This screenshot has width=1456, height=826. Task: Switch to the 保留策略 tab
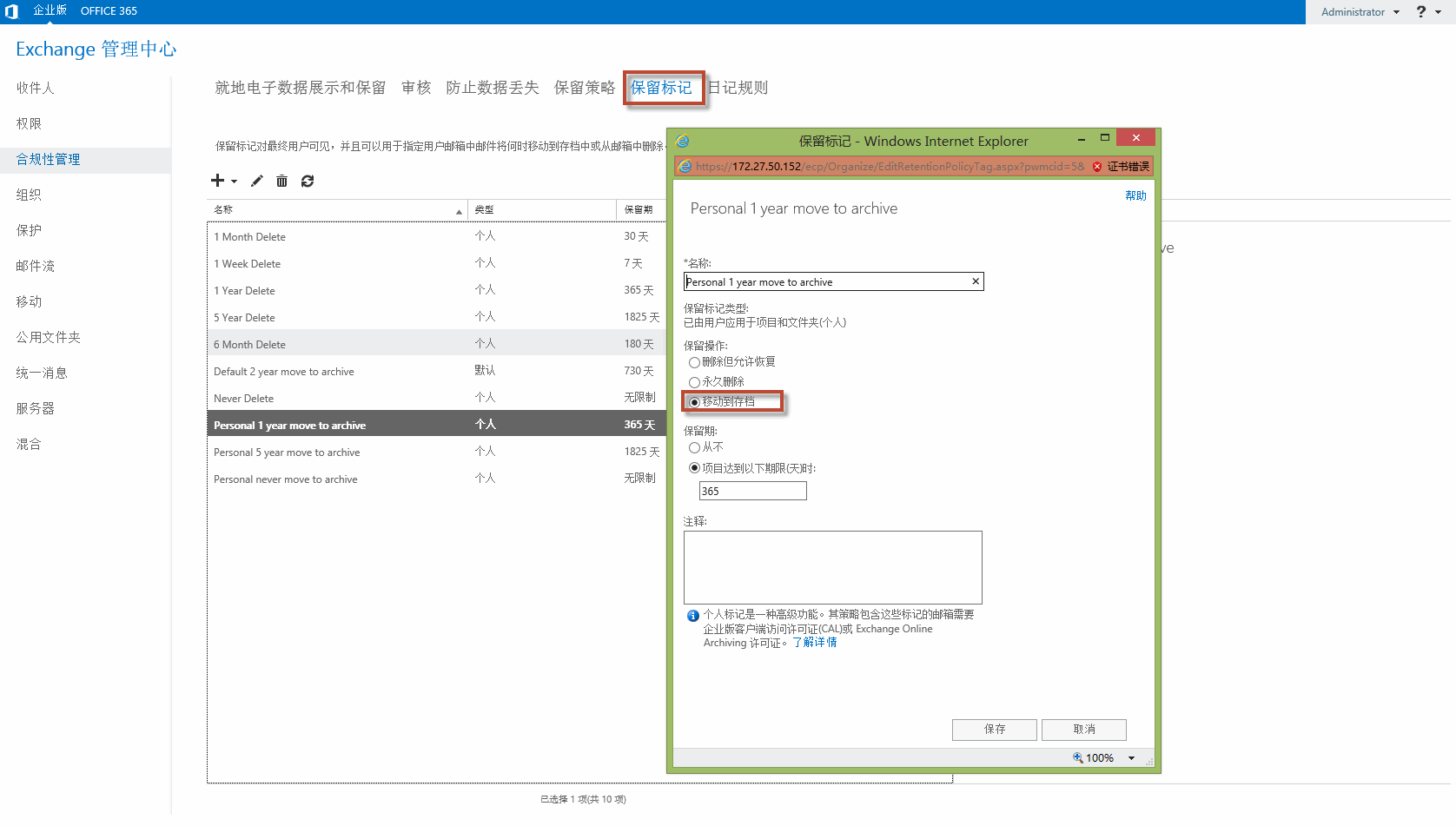(585, 88)
